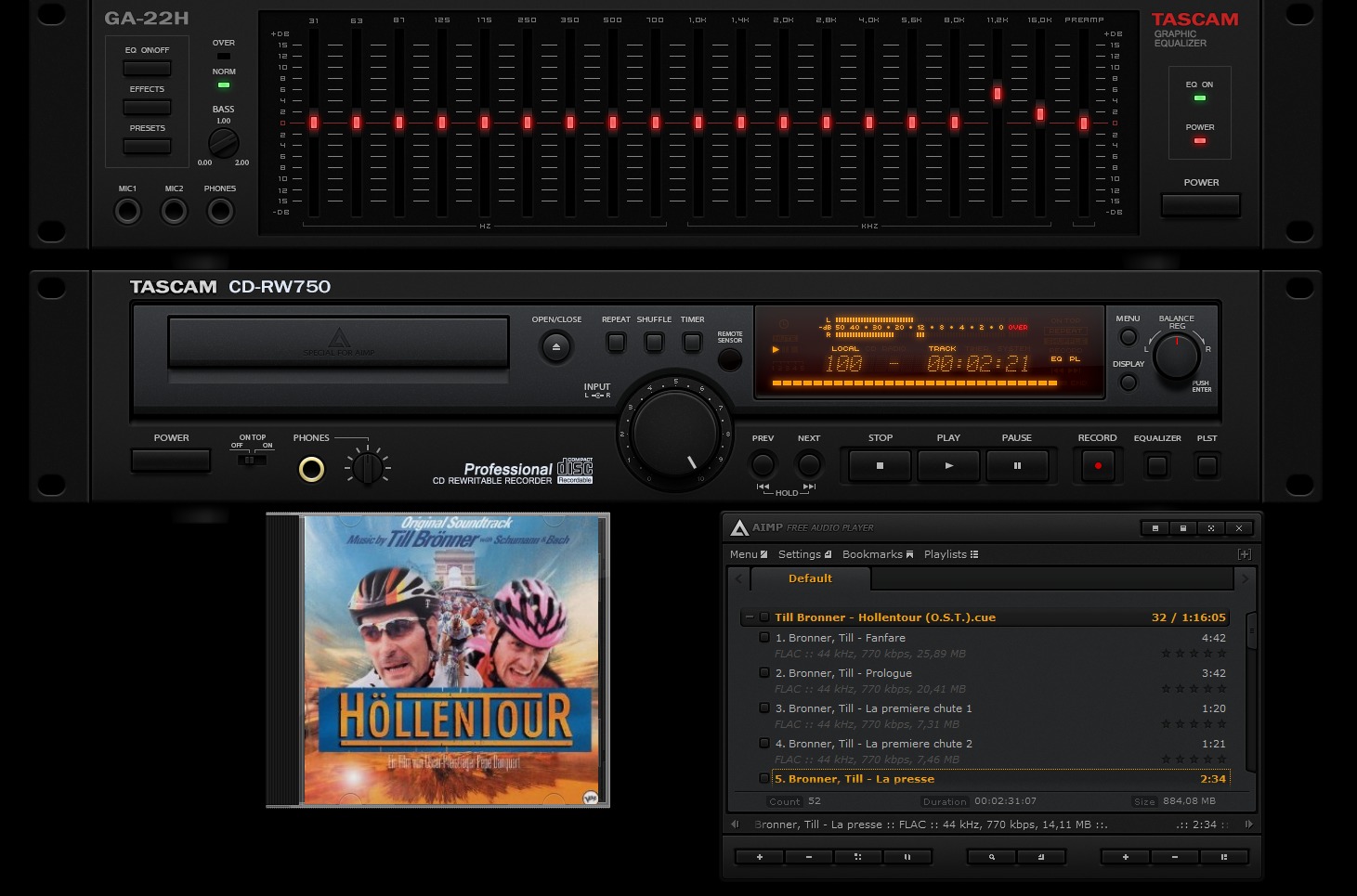
Task: Click the BASS knob on the equalizer
Action: click(x=223, y=143)
